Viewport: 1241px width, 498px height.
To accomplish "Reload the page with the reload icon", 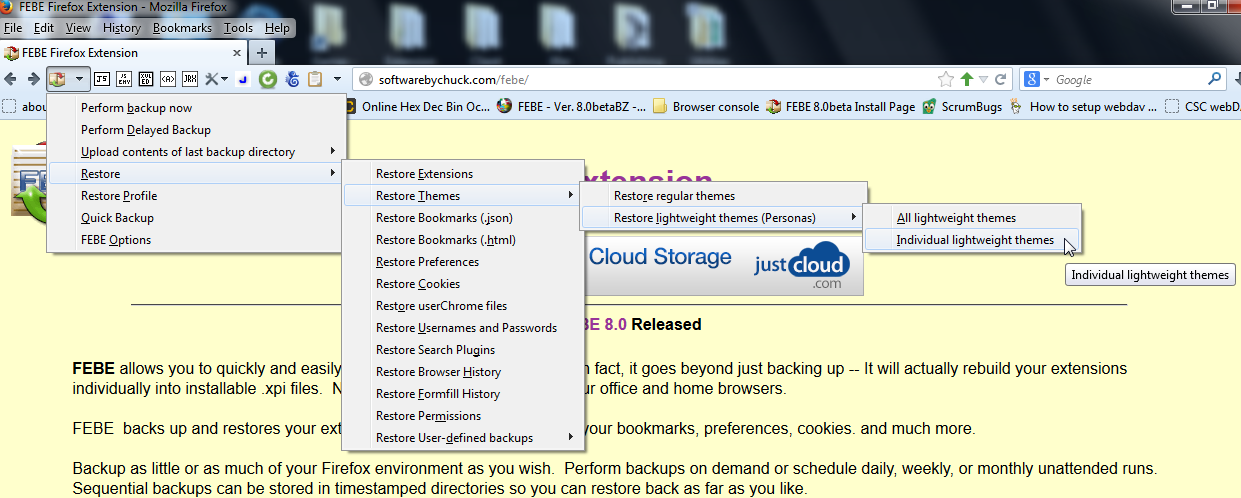I will click(x=1001, y=79).
